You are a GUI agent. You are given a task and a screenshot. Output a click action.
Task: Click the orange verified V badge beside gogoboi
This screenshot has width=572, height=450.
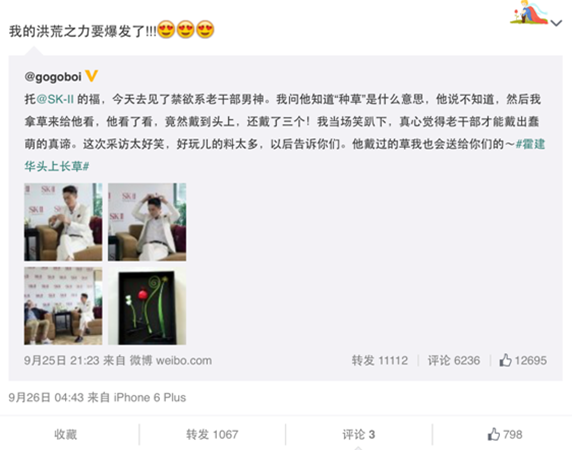91,76
